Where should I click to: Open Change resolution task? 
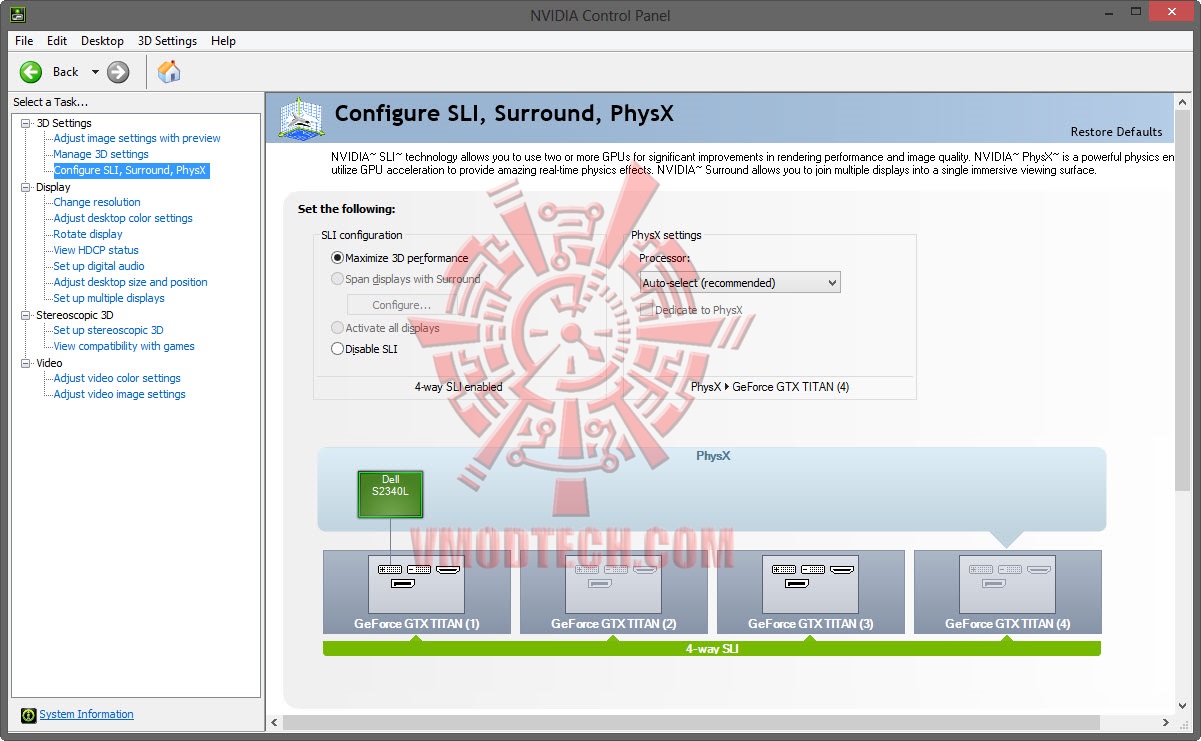97,202
